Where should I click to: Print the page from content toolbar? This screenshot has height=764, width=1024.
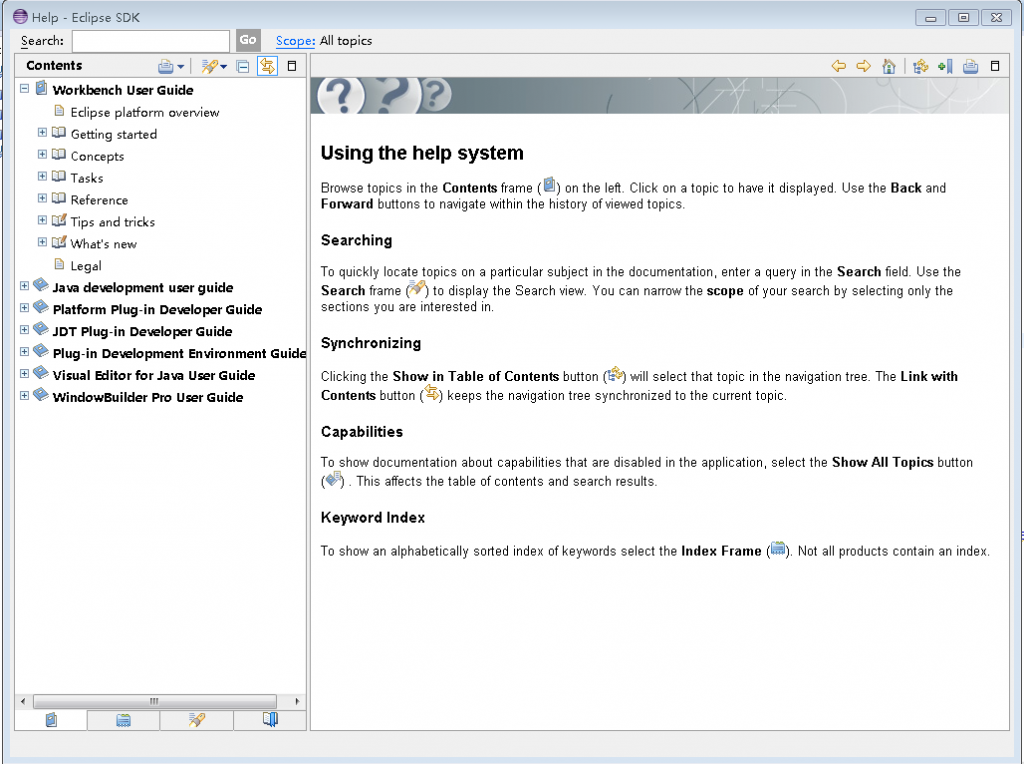pos(970,66)
